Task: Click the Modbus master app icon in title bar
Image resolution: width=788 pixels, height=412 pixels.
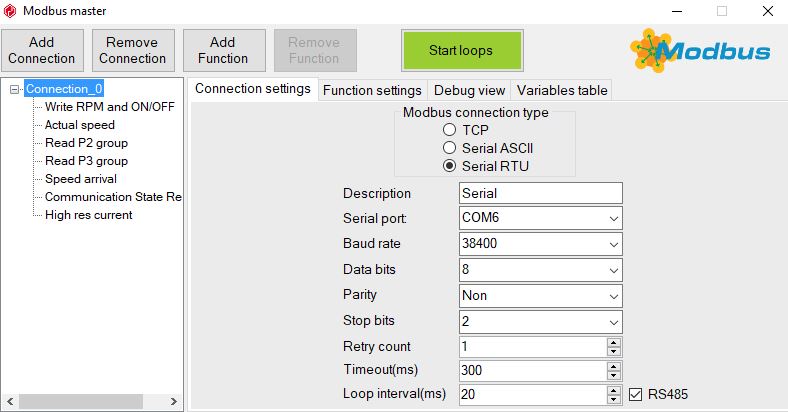Action: click(x=11, y=11)
